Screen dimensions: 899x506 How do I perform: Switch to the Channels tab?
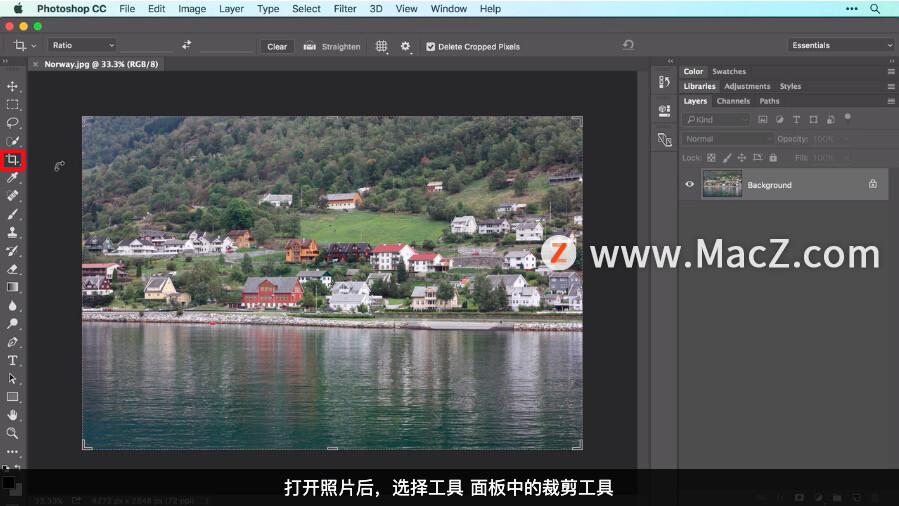[x=733, y=101]
